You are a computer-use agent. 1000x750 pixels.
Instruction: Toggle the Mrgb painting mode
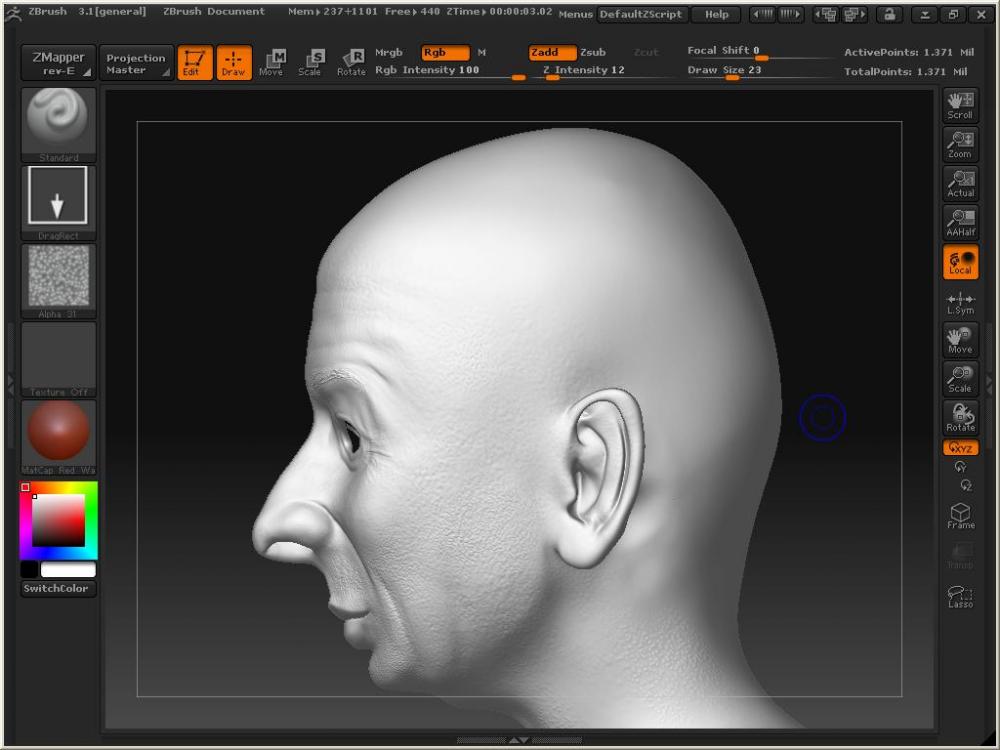(x=388, y=52)
